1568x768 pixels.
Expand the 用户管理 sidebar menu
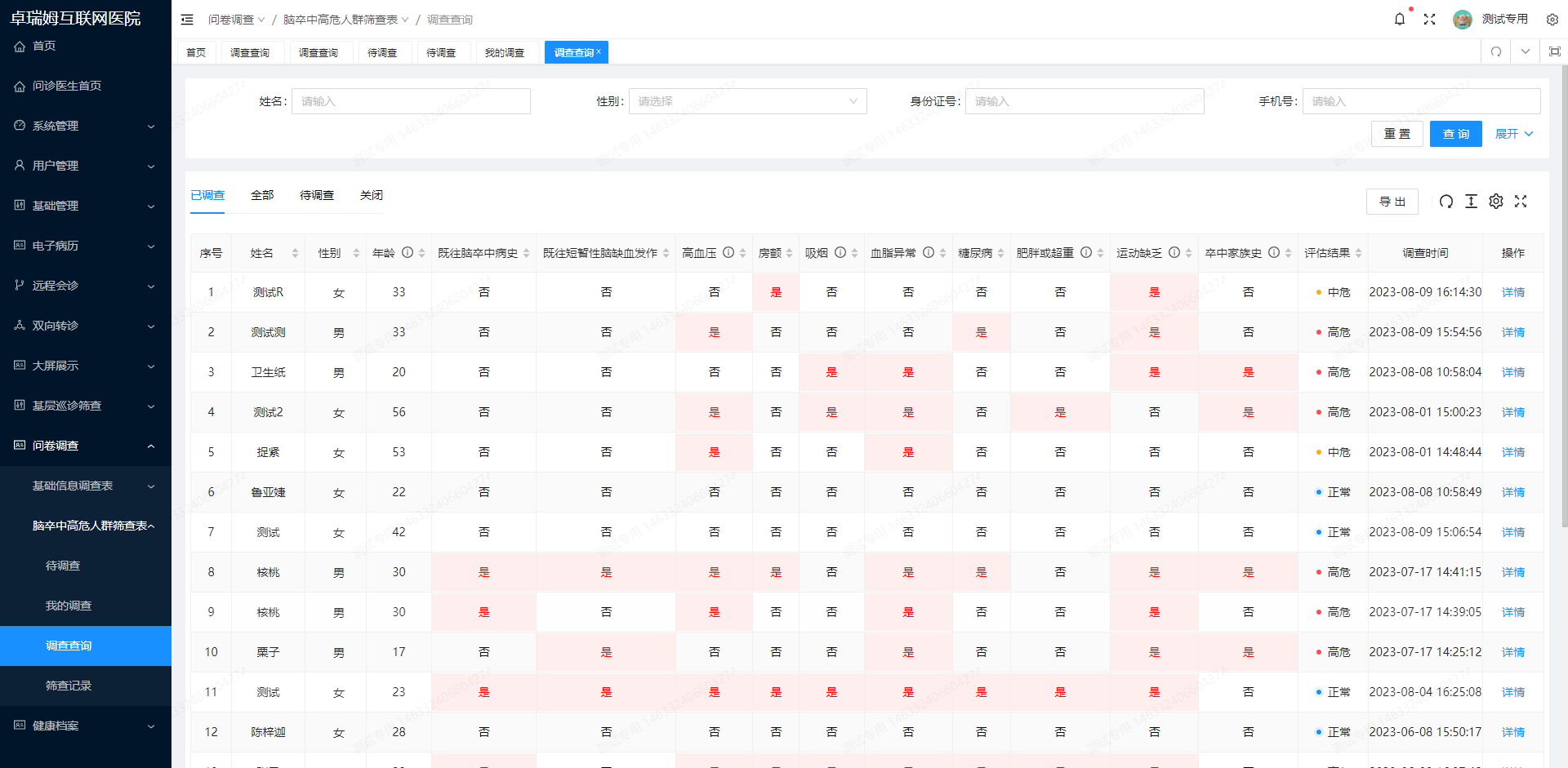pyautogui.click(x=86, y=166)
